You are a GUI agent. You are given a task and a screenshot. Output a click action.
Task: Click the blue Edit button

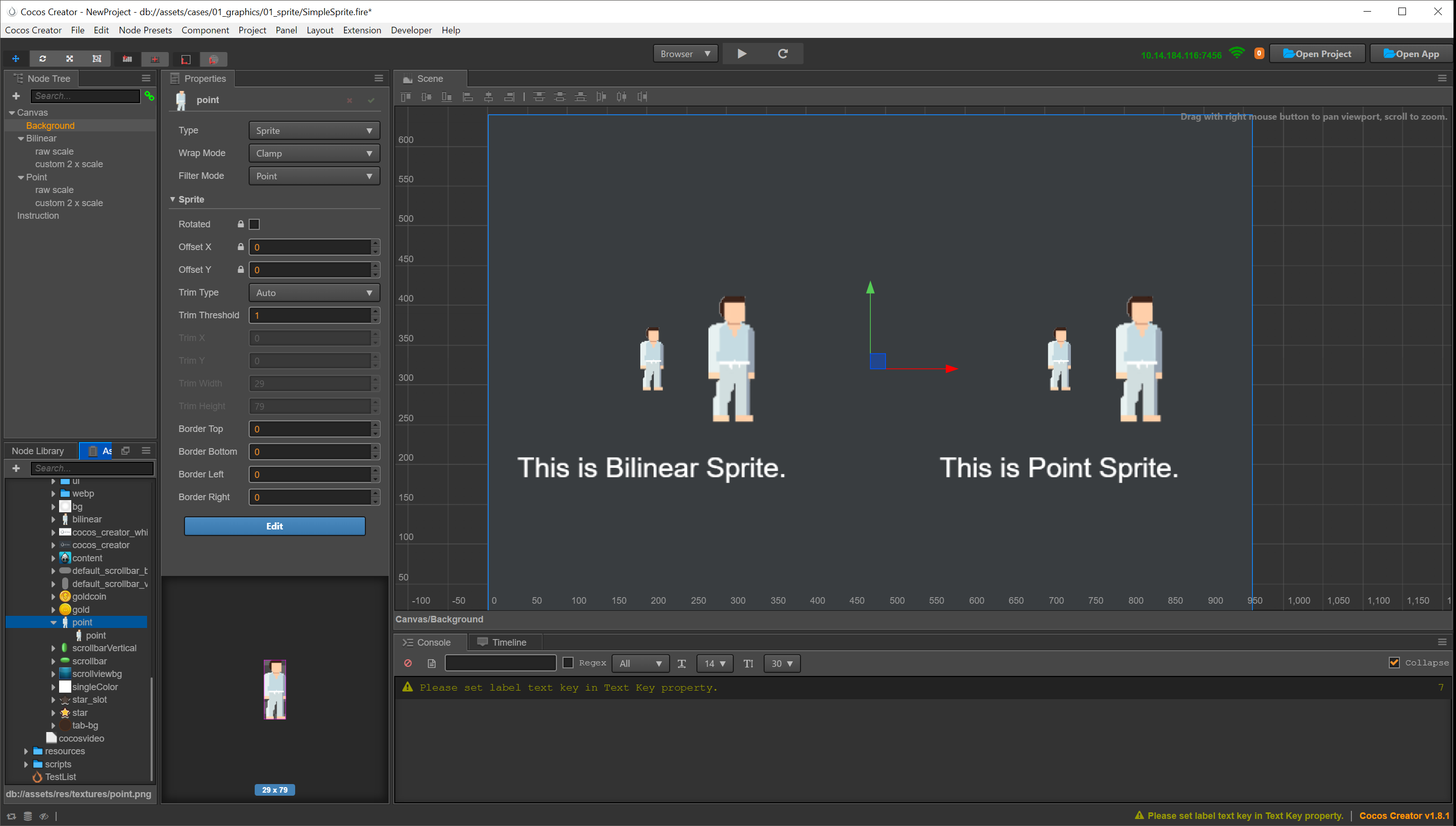click(x=274, y=526)
